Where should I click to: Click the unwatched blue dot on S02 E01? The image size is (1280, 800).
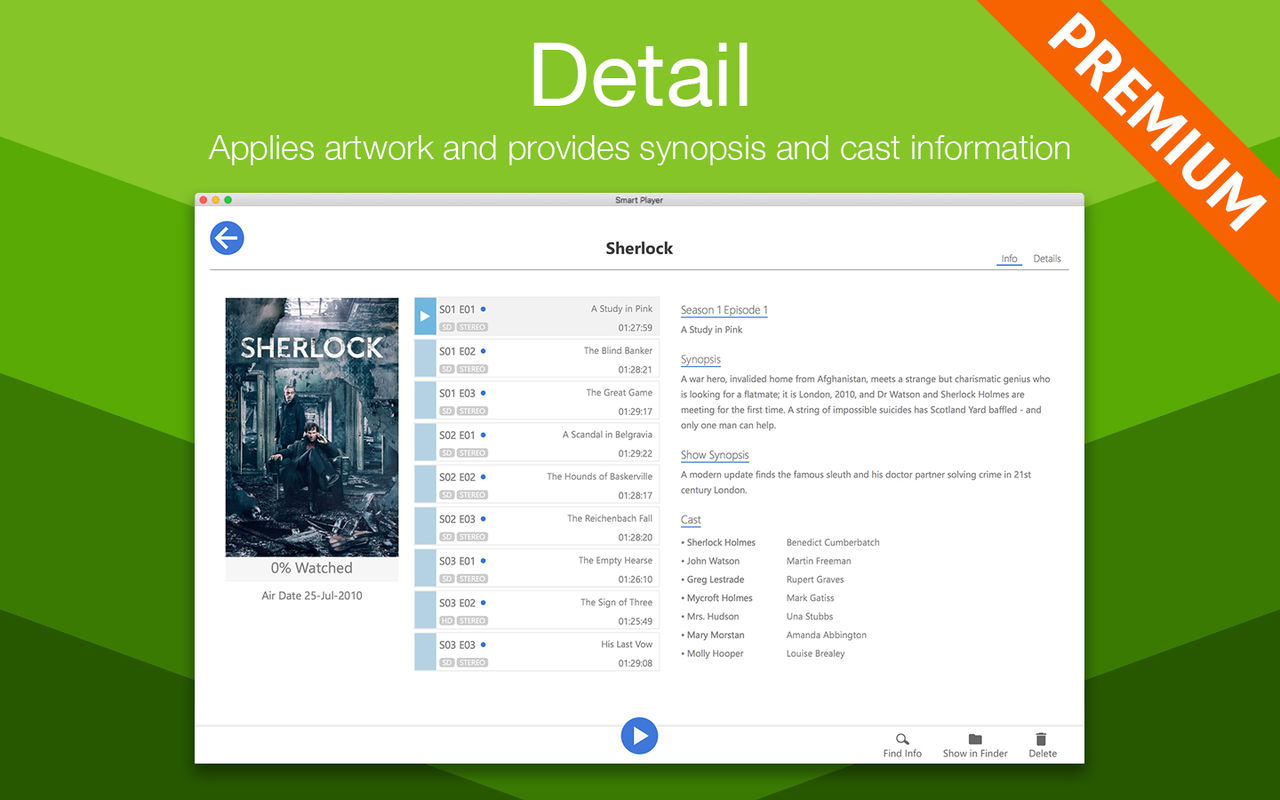483,435
